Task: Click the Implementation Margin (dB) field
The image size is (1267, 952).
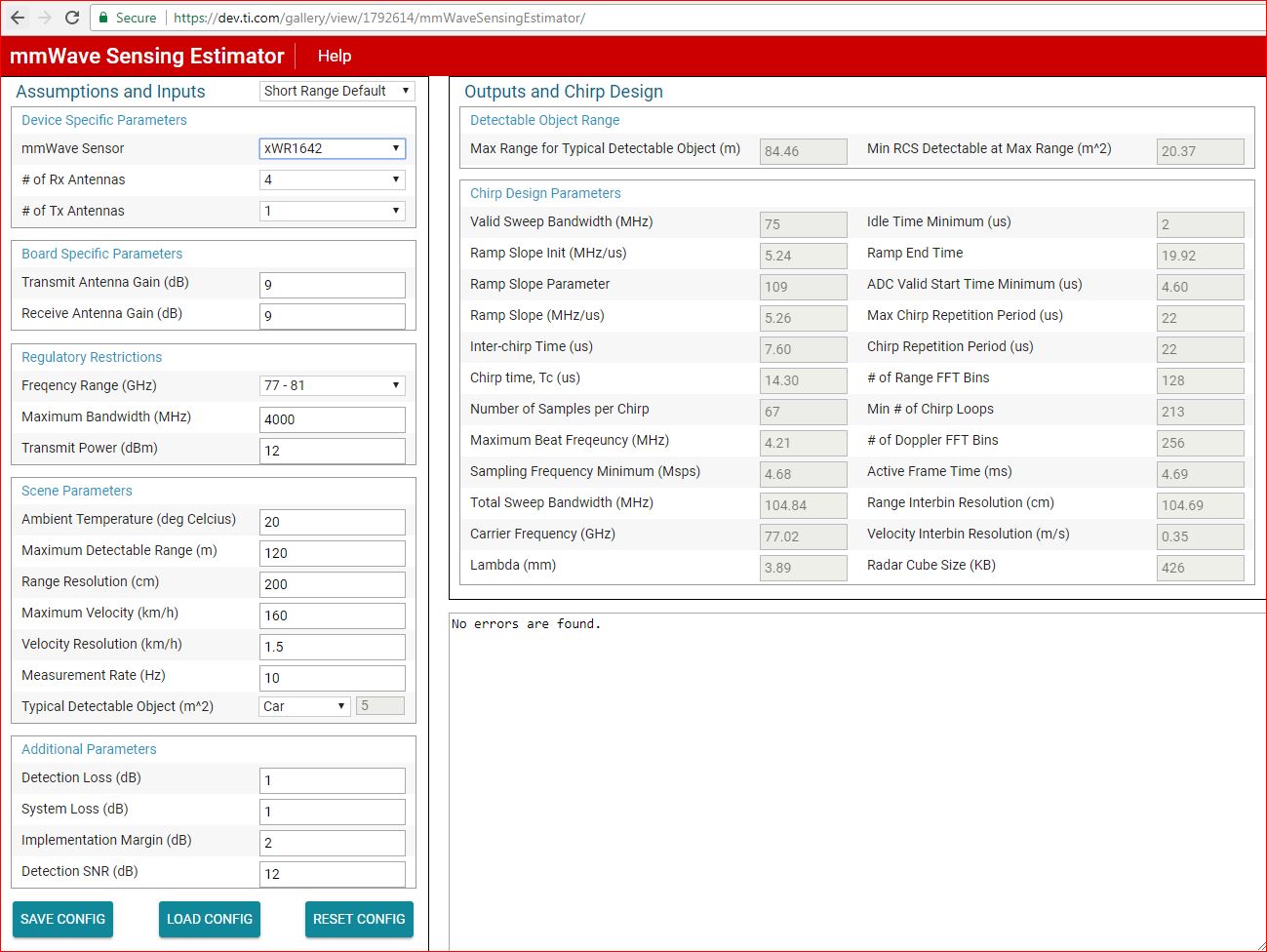Action: [x=333, y=843]
